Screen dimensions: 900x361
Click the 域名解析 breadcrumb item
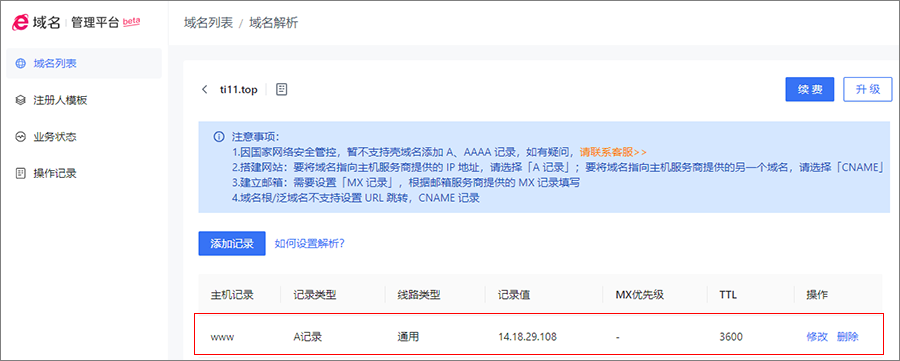274,24
